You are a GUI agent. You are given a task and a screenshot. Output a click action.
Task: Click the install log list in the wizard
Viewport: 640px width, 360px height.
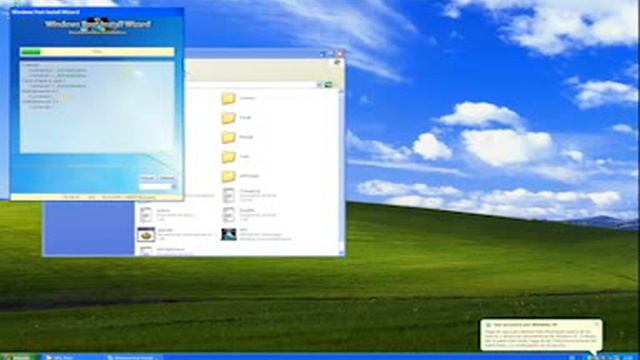click(97, 107)
